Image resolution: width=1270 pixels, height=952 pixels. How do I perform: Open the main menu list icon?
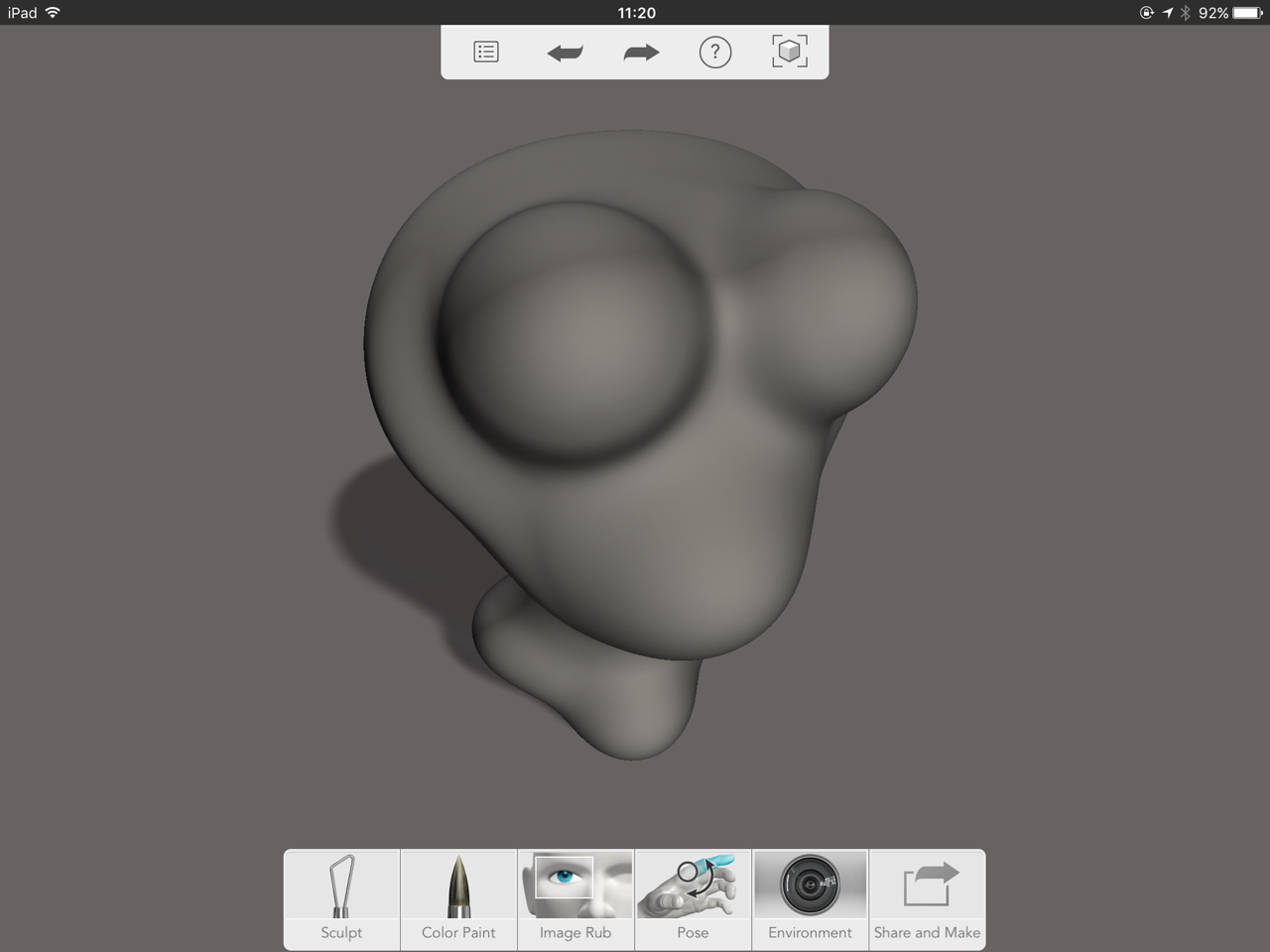pyautogui.click(x=486, y=52)
